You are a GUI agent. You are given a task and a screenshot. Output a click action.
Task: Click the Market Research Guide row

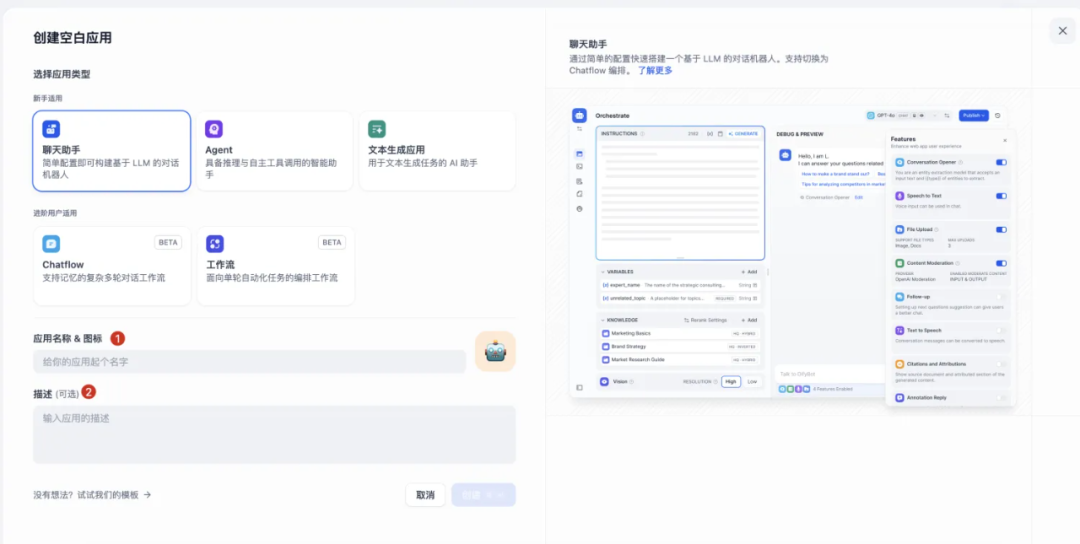681,359
